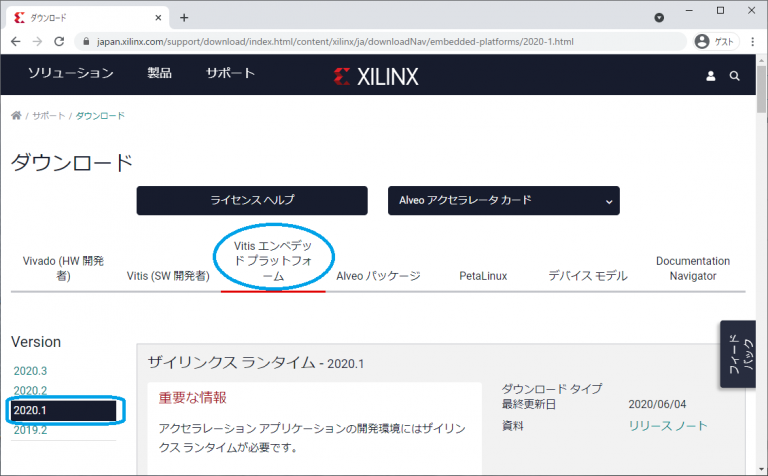
Task: Open the 製品 menu
Action: click(159, 74)
